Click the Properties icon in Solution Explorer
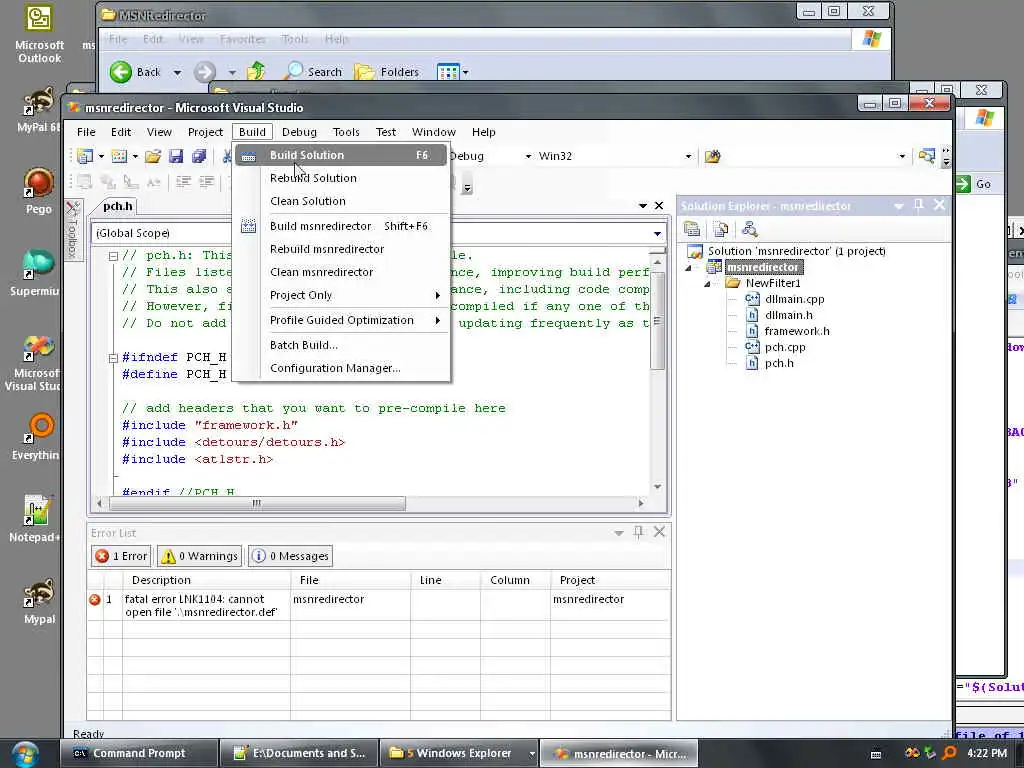Image resolution: width=1024 pixels, height=768 pixels. [692, 229]
